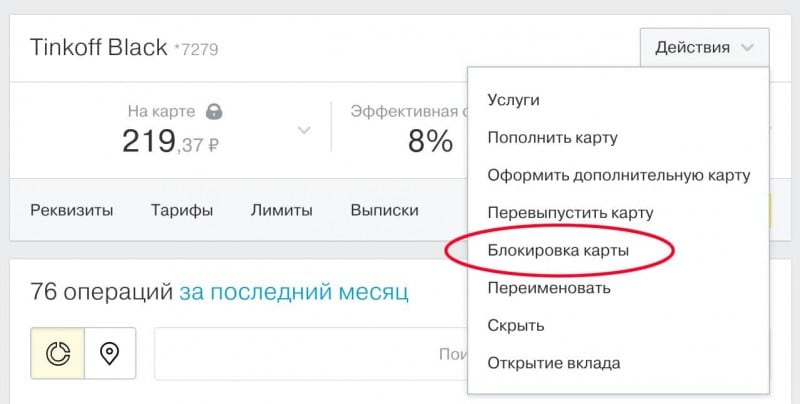Expand the card balance chevron
The height and width of the screenshot is (404, 800).
click(x=304, y=130)
